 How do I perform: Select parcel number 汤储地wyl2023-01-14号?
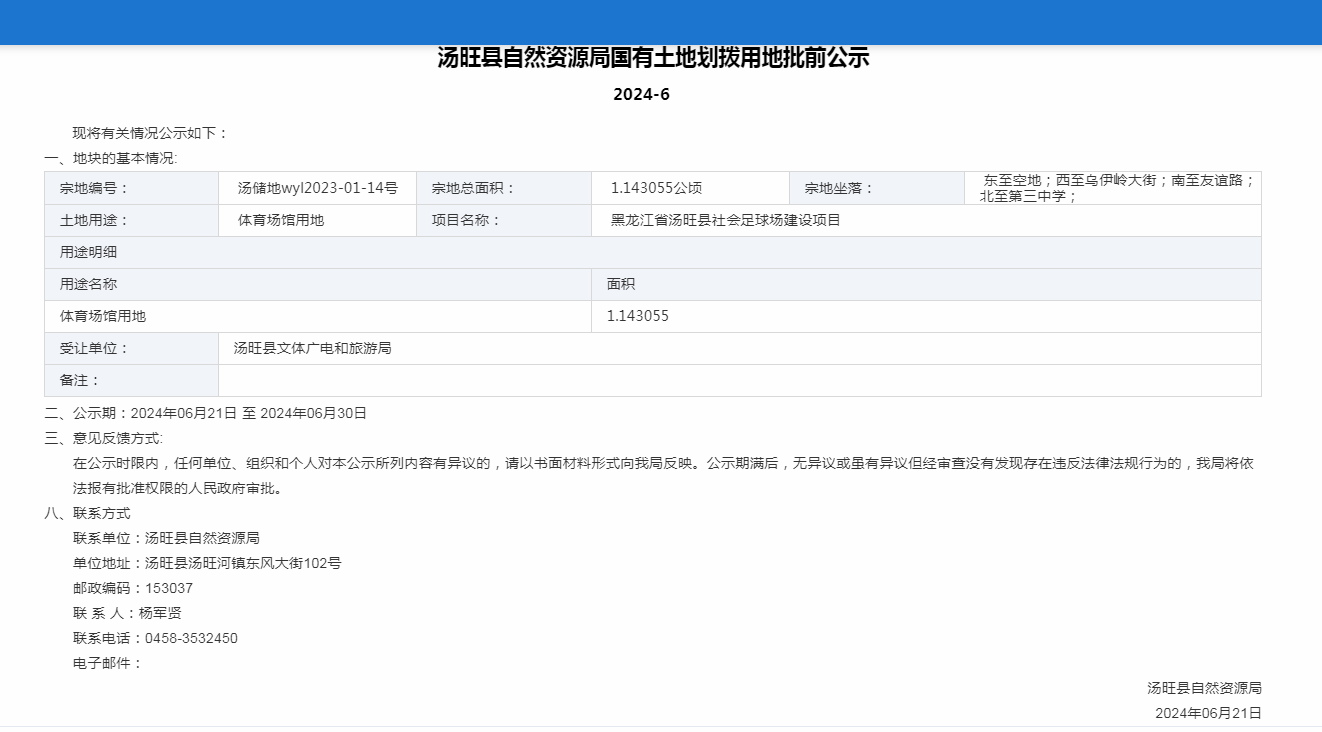[318, 188]
